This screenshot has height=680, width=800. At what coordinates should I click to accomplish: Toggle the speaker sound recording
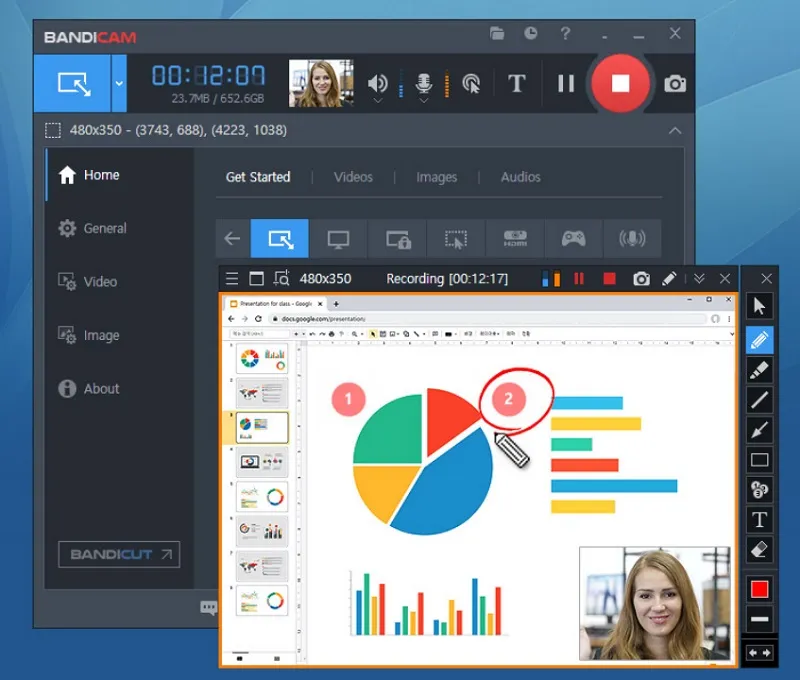tap(378, 83)
